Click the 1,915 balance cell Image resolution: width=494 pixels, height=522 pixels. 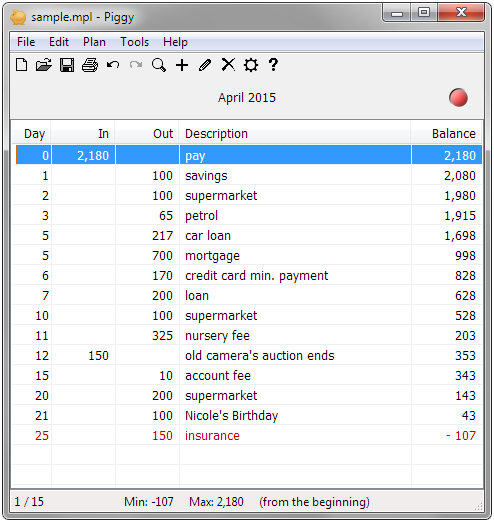click(x=447, y=215)
